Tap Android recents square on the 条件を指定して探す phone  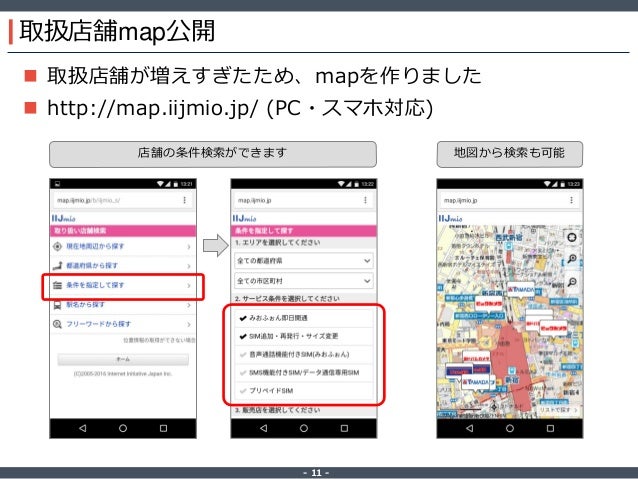344,428
